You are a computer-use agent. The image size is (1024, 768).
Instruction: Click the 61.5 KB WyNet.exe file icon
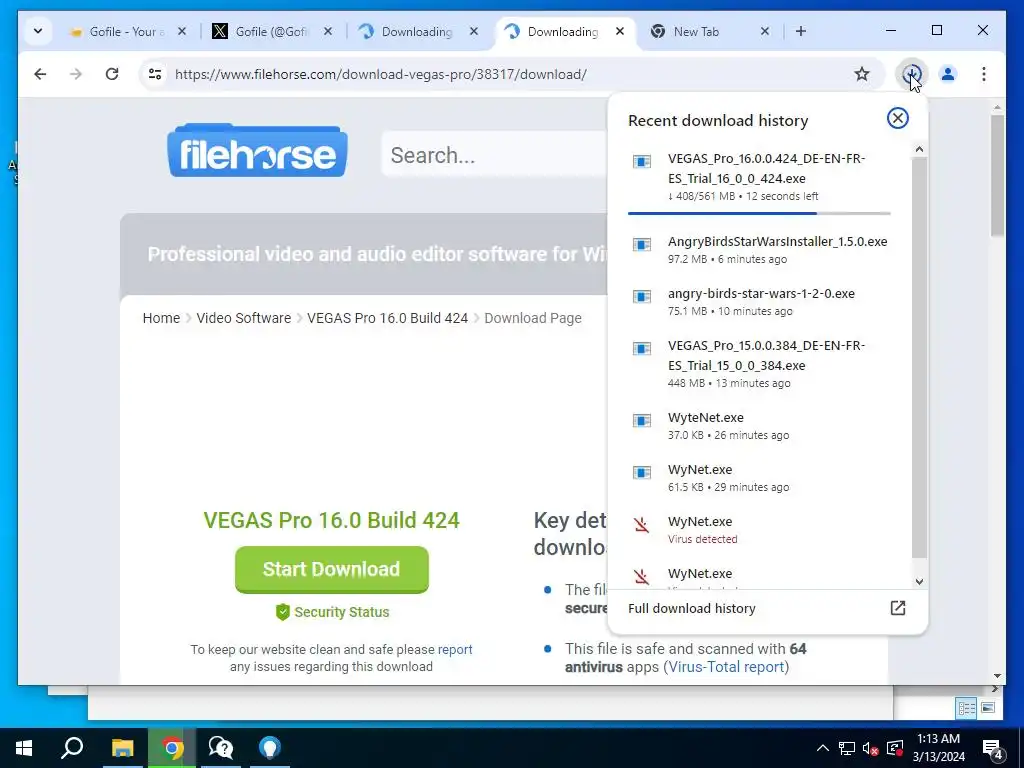coord(642,472)
